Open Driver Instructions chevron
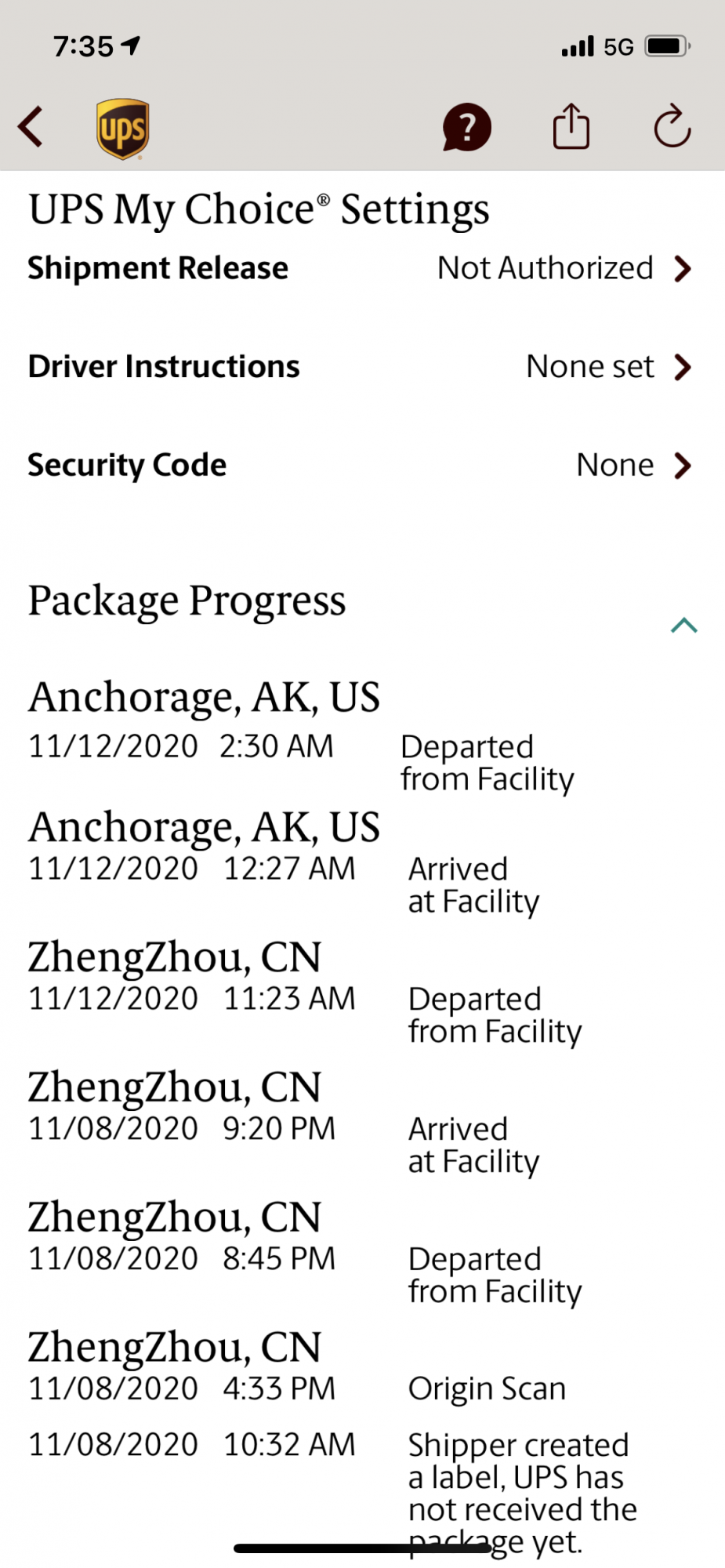The height and width of the screenshot is (1568, 725). click(683, 367)
